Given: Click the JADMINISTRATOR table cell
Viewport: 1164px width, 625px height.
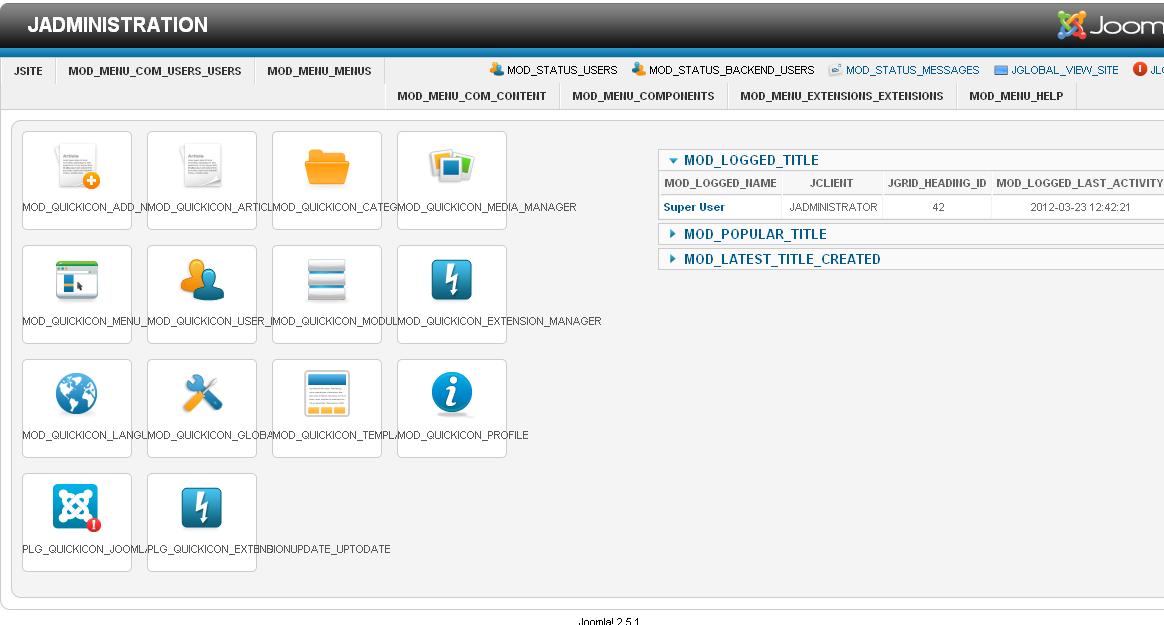Looking at the screenshot, I should 833,207.
